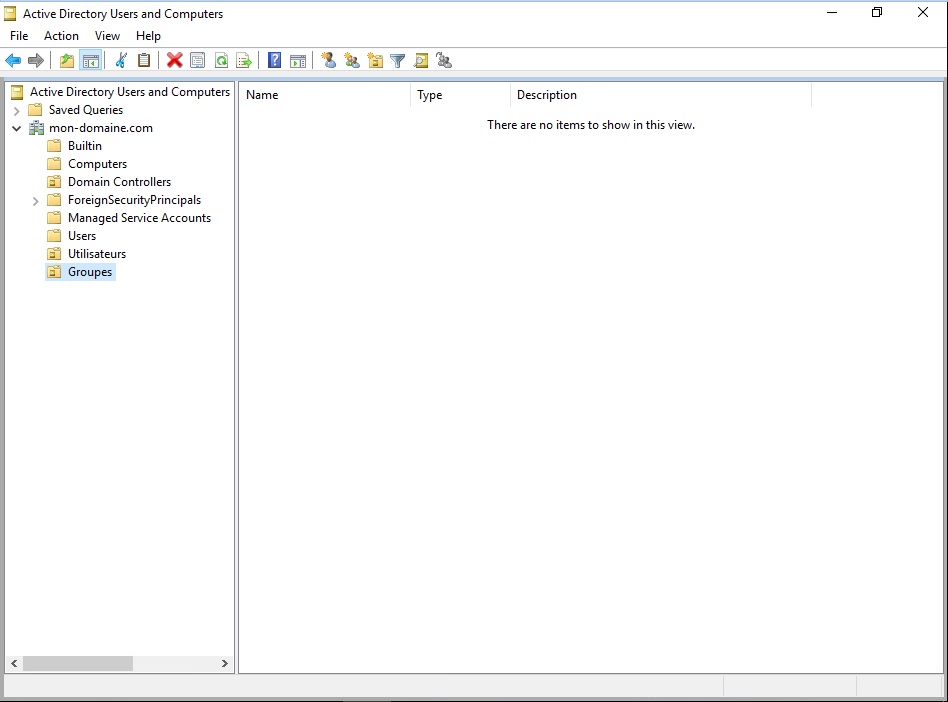Click the Cut scissors icon
Screen dimensions: 948x702
click(x=121, y=60)
